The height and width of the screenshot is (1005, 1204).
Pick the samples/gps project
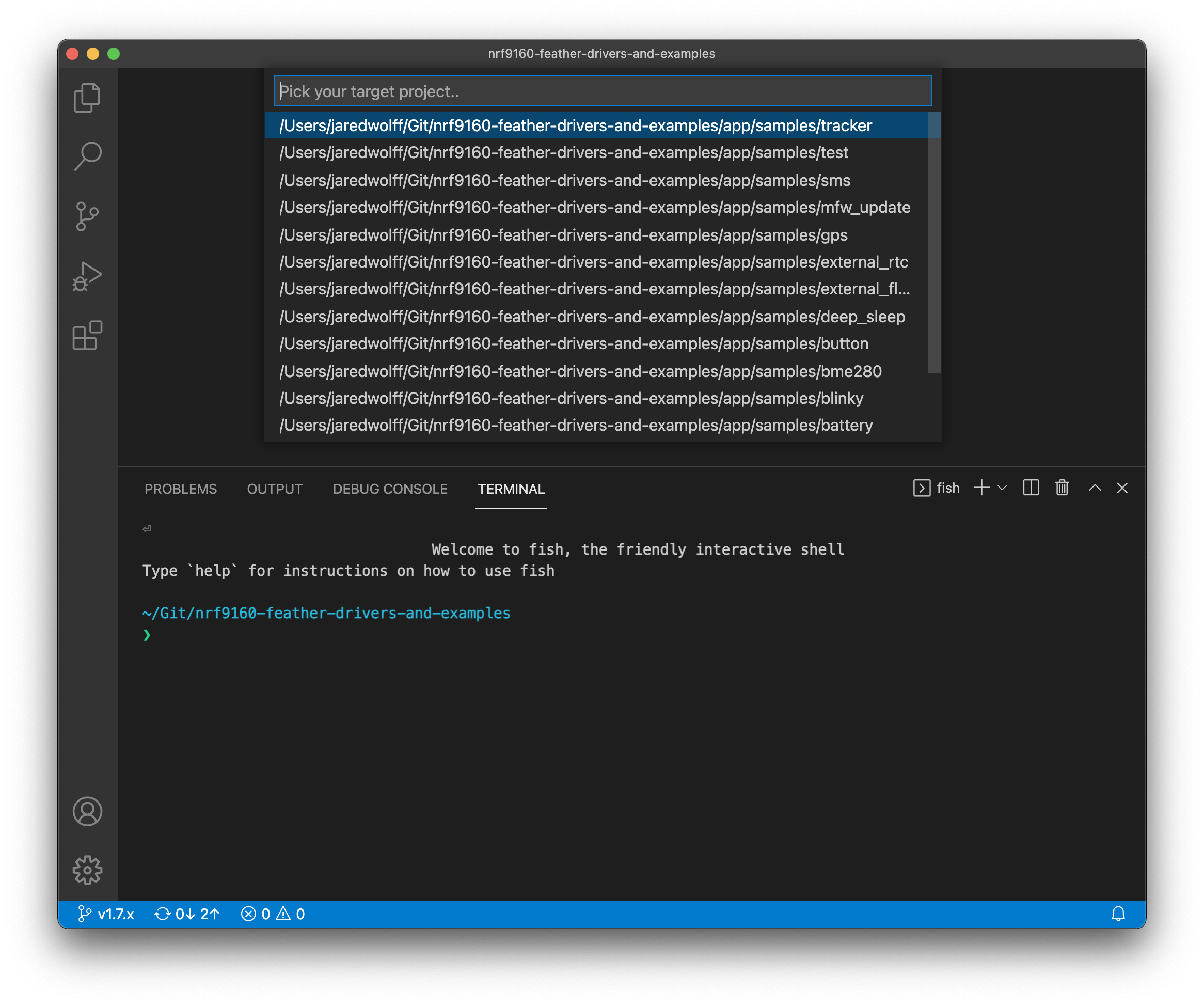596,234
